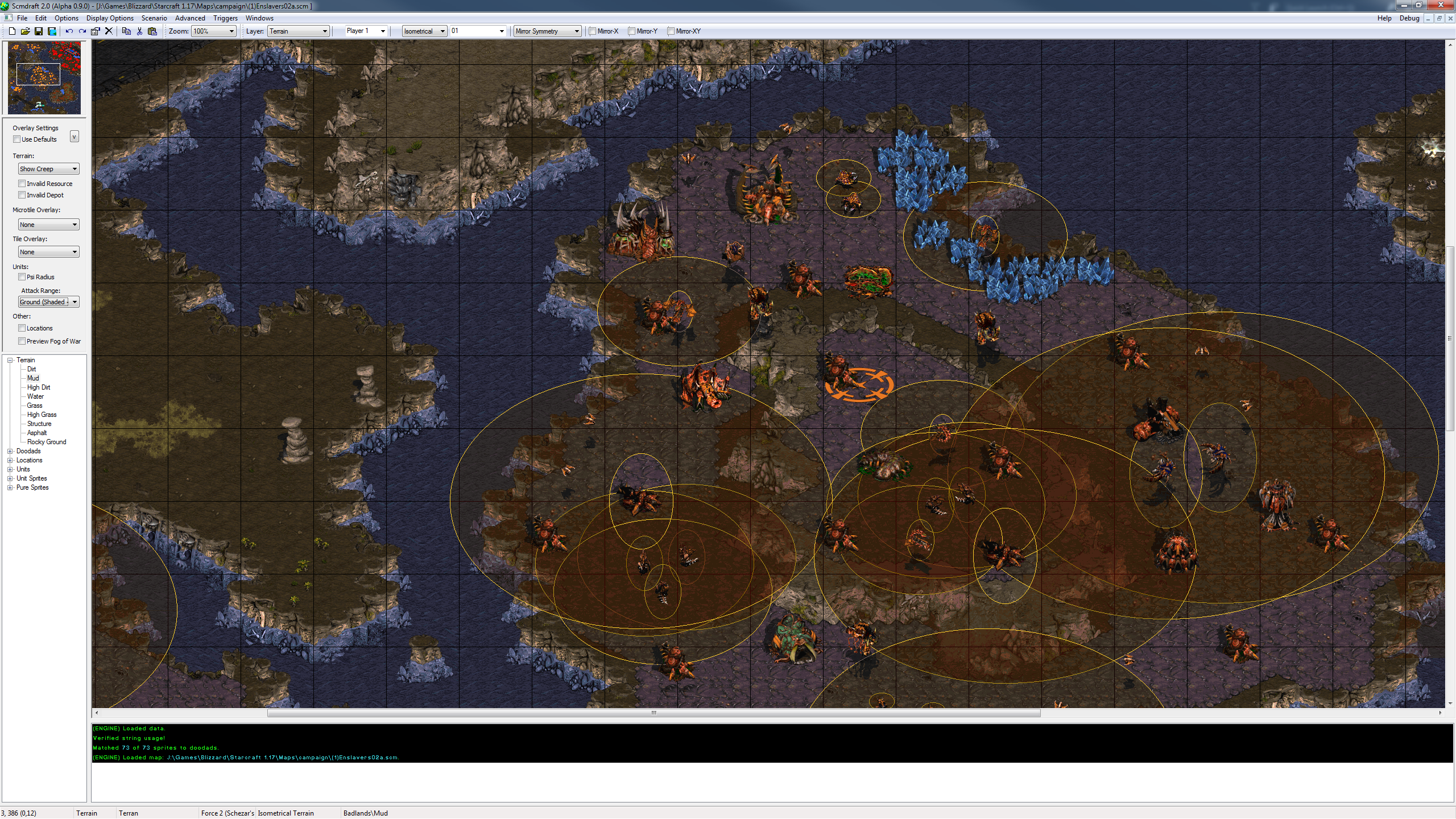
Task: Click the Open file folder icon
Action: point(25,31)
